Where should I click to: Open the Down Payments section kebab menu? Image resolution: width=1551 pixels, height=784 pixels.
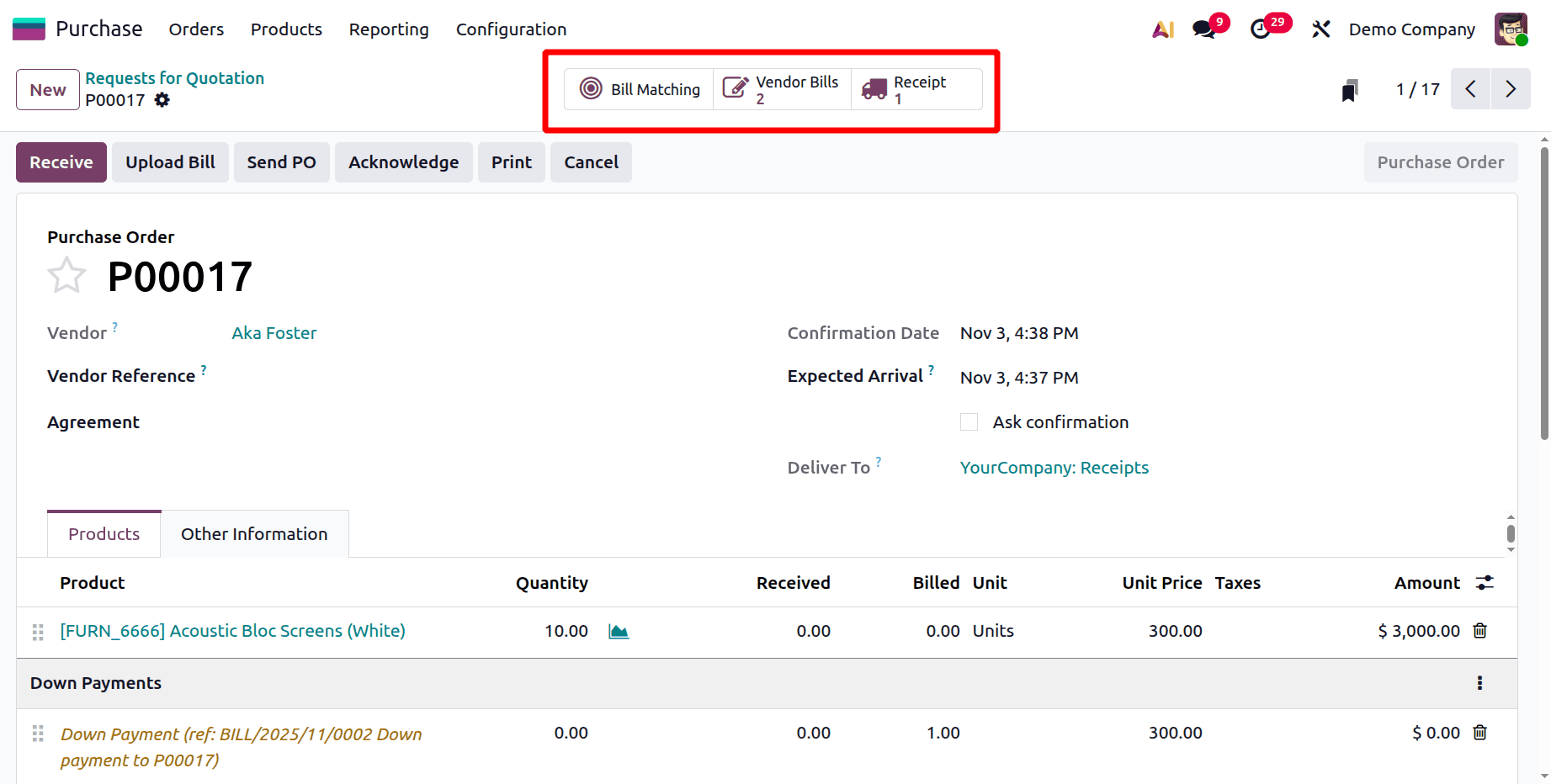pos(1480,683)
